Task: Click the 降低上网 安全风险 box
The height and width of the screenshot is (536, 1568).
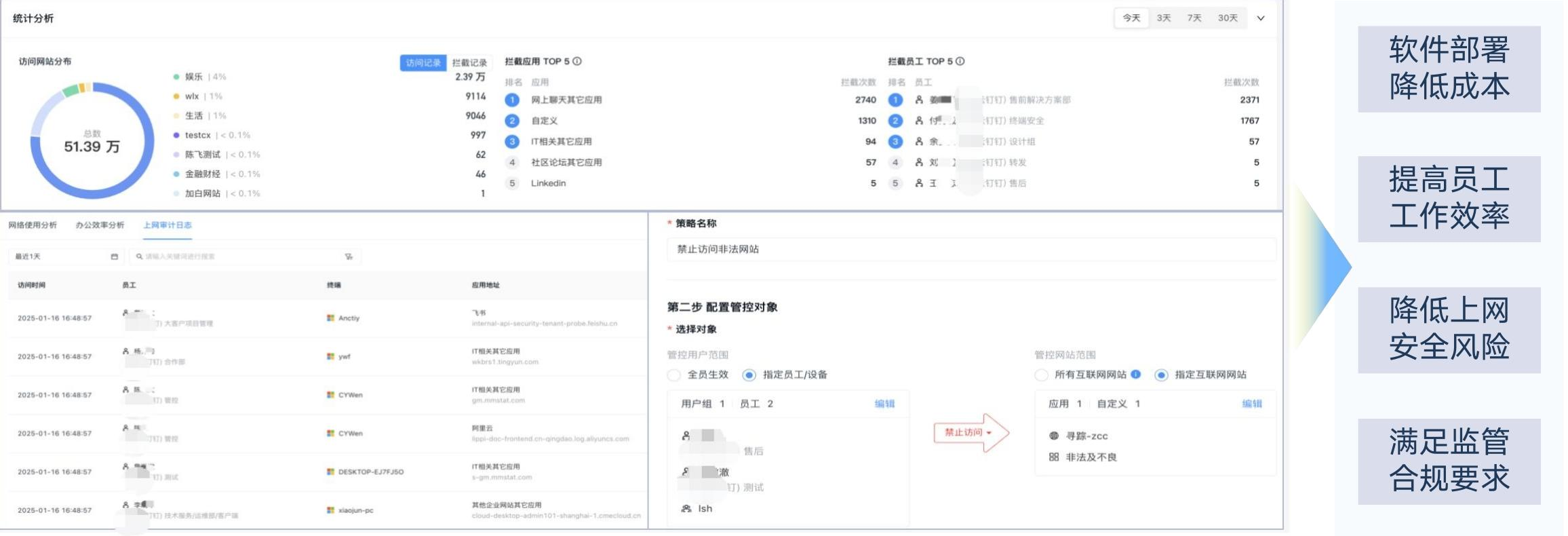Action: coord(1449,330)
